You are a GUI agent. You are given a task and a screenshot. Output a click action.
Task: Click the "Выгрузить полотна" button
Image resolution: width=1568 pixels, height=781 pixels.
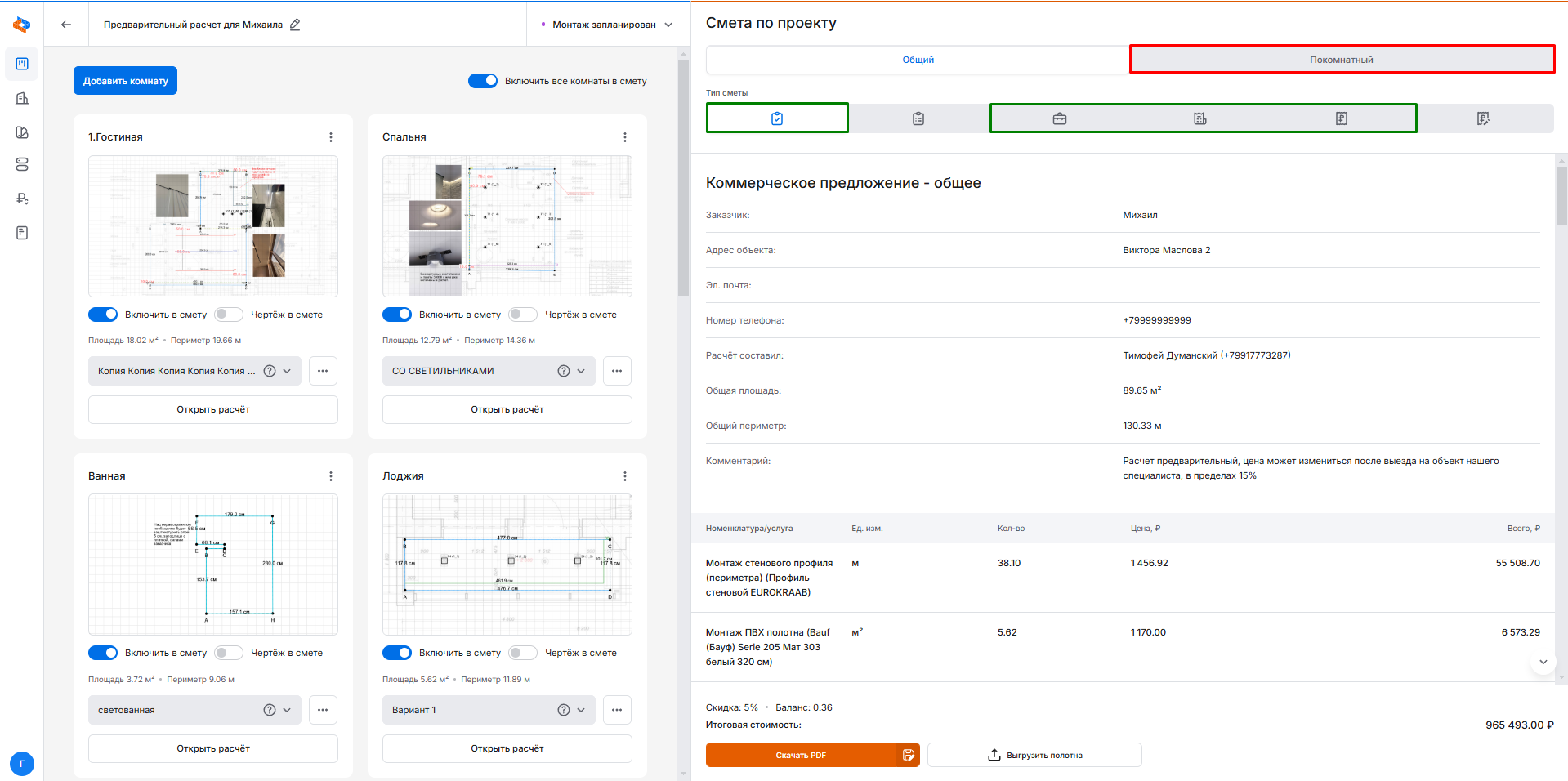(x=1034, y=755)
